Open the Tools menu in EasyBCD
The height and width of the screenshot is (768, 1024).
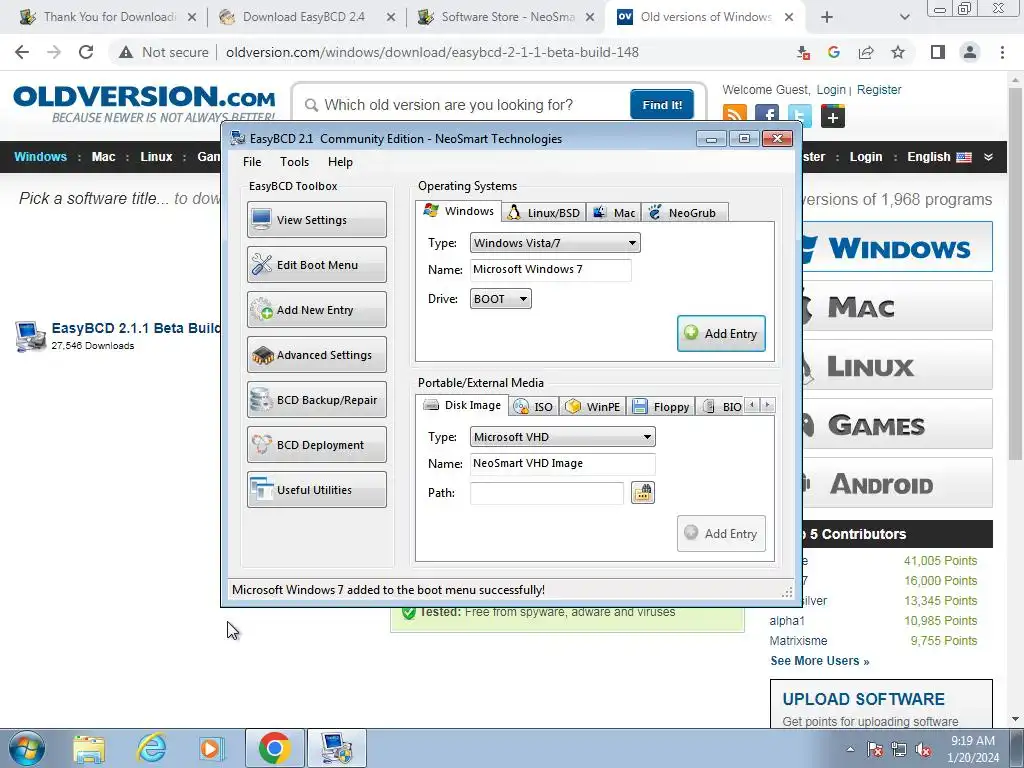[x=295, y=162]
